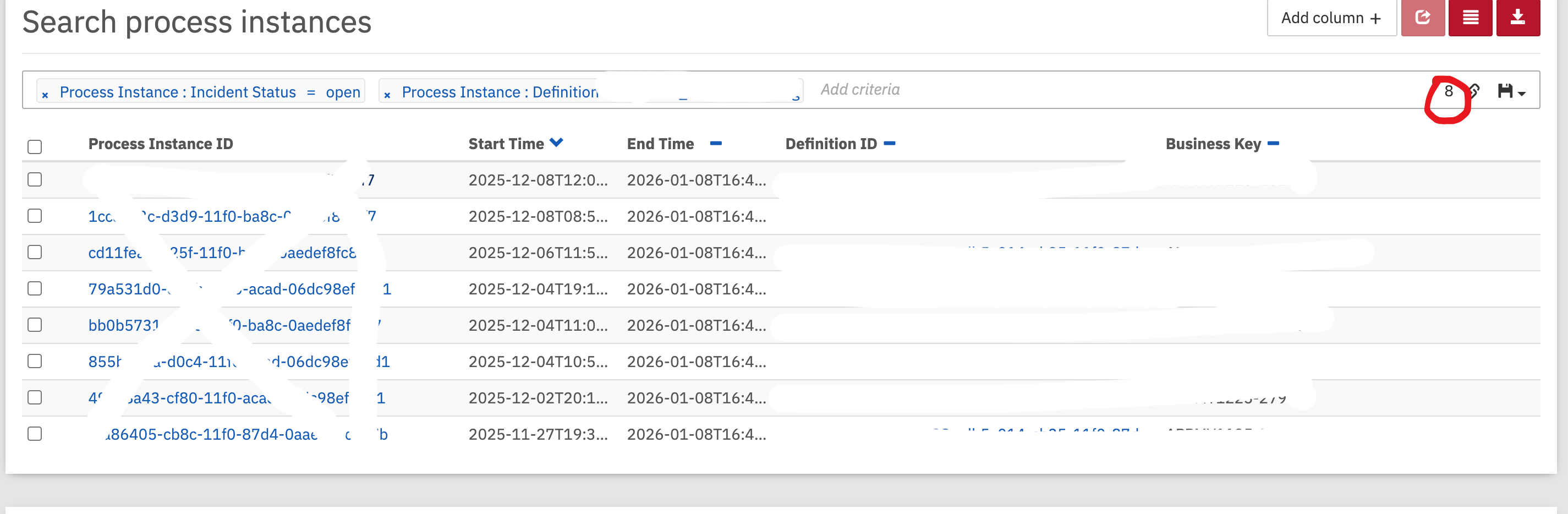Open the Incident Status operator dropdown showing 'open'
This screenshot has width=1568, height=514.
coord(344,92)
